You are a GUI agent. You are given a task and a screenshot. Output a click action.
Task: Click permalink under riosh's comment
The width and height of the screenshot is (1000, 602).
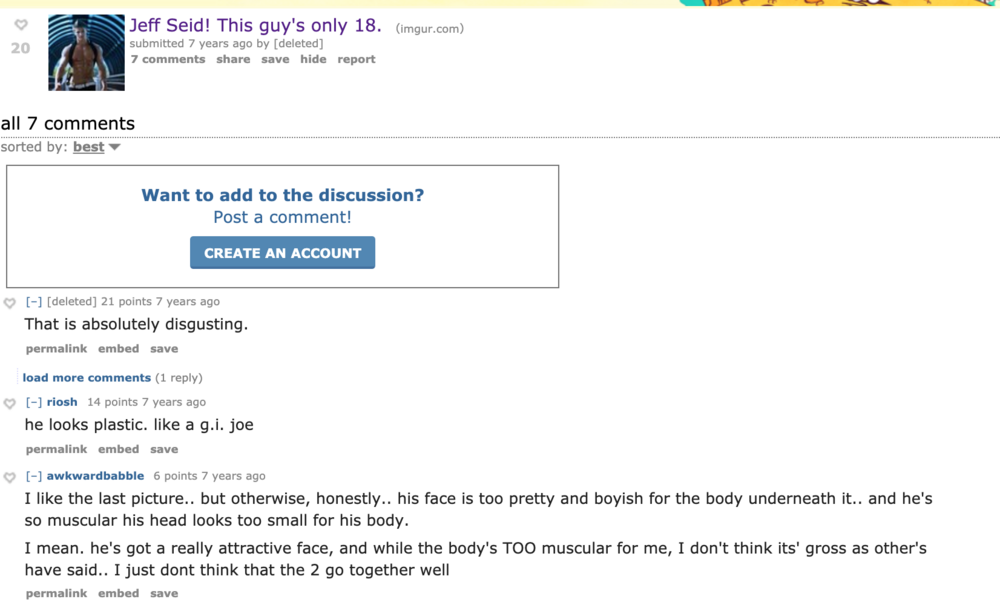(x=56, y=450)
